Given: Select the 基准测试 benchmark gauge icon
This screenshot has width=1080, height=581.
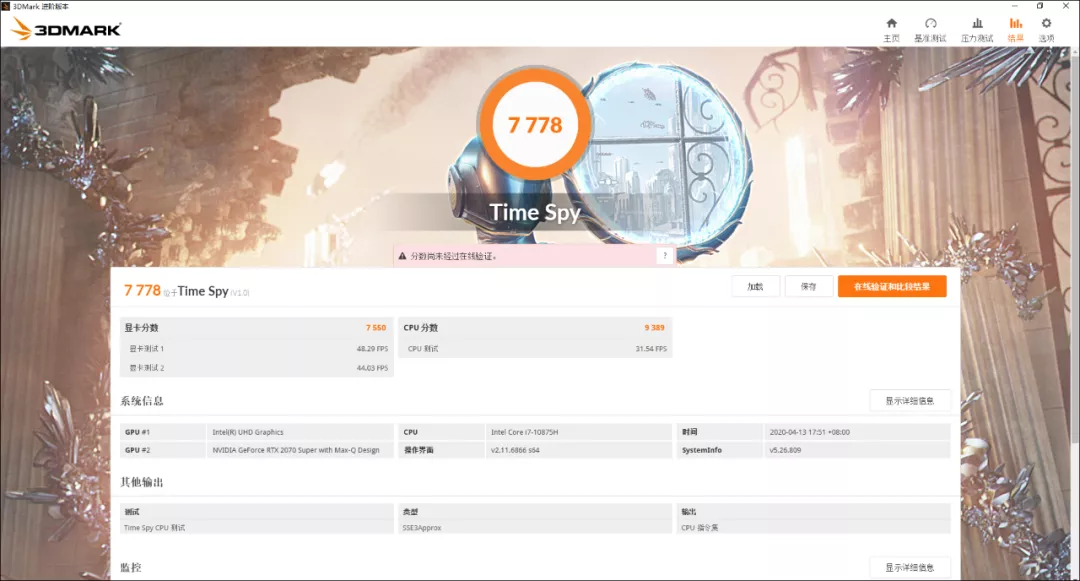Looking at the screenshot, I should pos(932,28).
